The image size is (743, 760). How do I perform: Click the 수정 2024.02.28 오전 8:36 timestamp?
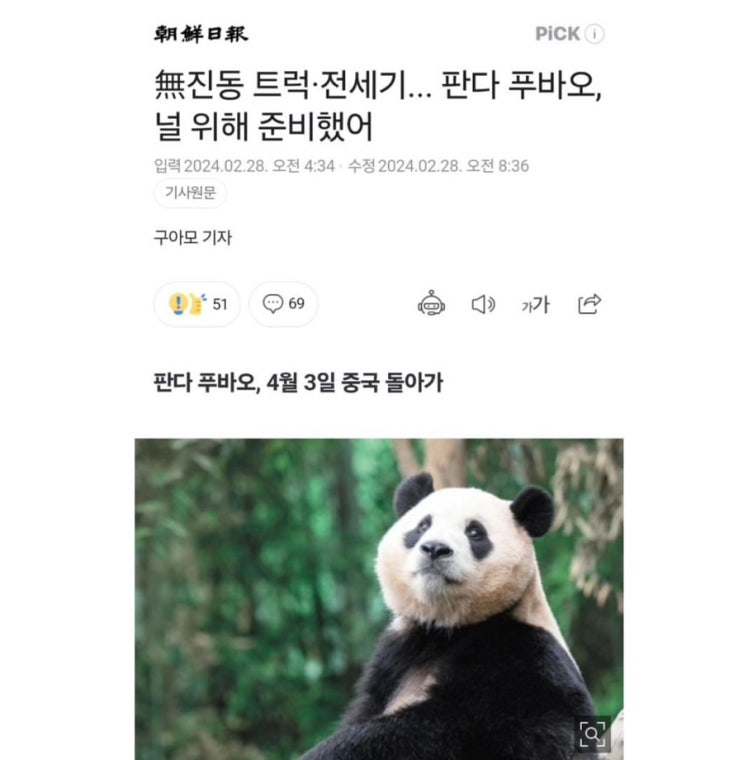(x=438, y=166)
